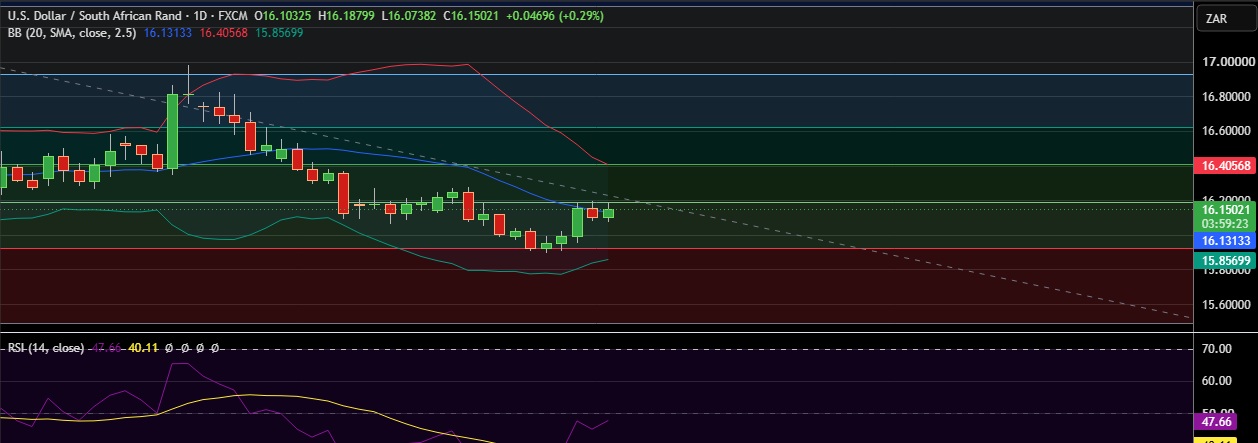Click the 70.00 RSI axis value
Viewport: 1258px width, 443px height.
1215,350
